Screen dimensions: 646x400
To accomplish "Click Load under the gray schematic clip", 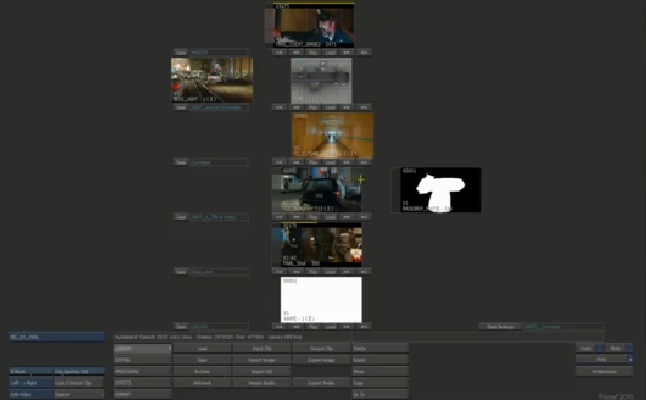I will (x=330, y=107).
